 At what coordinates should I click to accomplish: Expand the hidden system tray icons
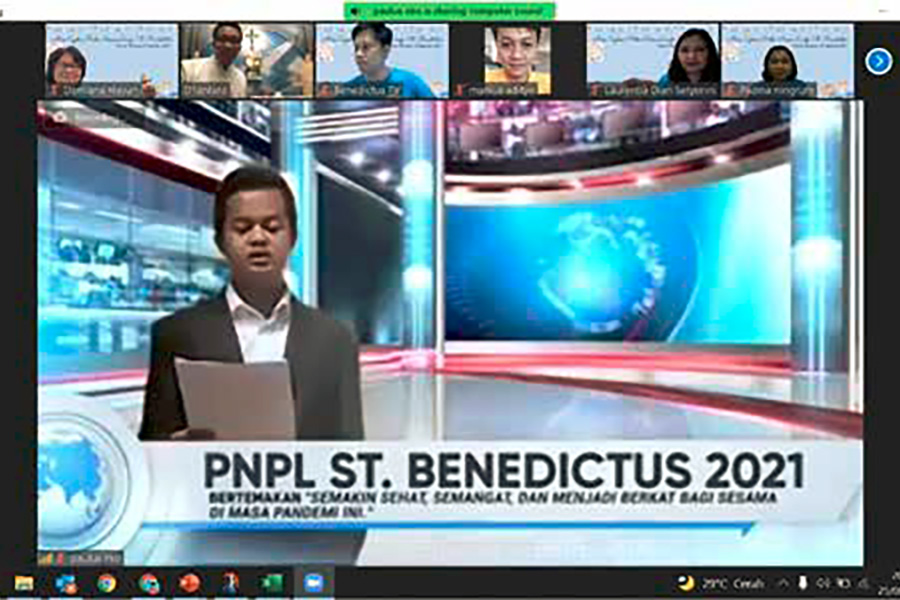click(x=783, y=583)
